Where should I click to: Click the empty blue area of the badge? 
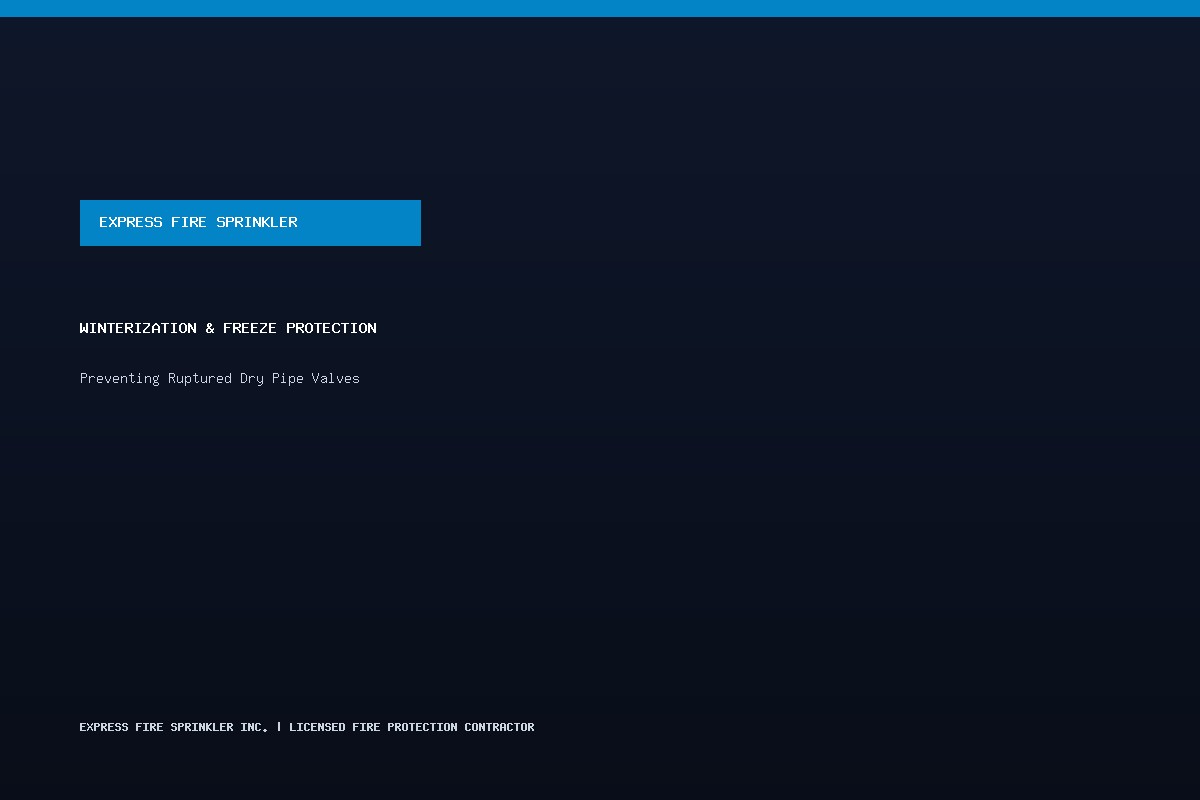point(360,222)
